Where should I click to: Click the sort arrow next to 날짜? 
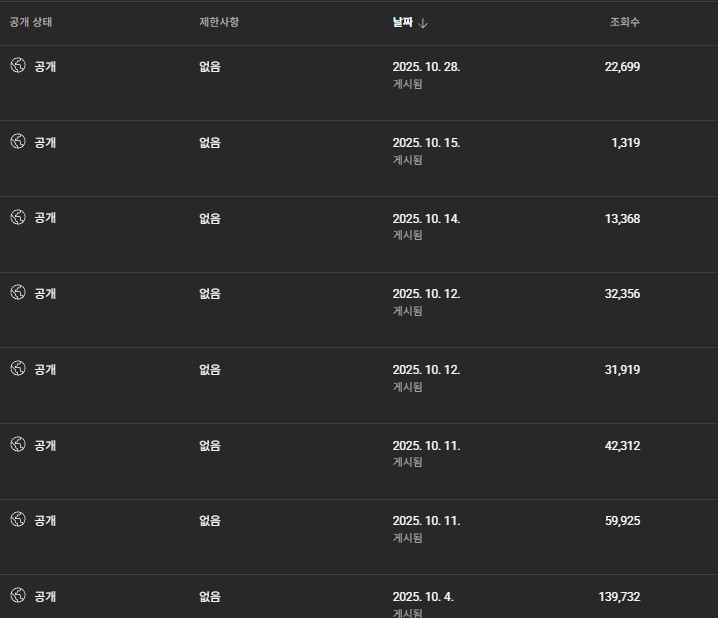click(x=424, y=23)
